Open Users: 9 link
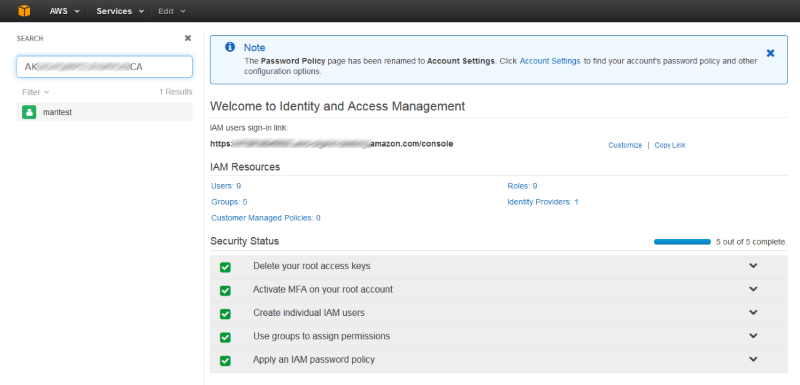This screenshot has width=800, height=385. (x=226, y=186)
